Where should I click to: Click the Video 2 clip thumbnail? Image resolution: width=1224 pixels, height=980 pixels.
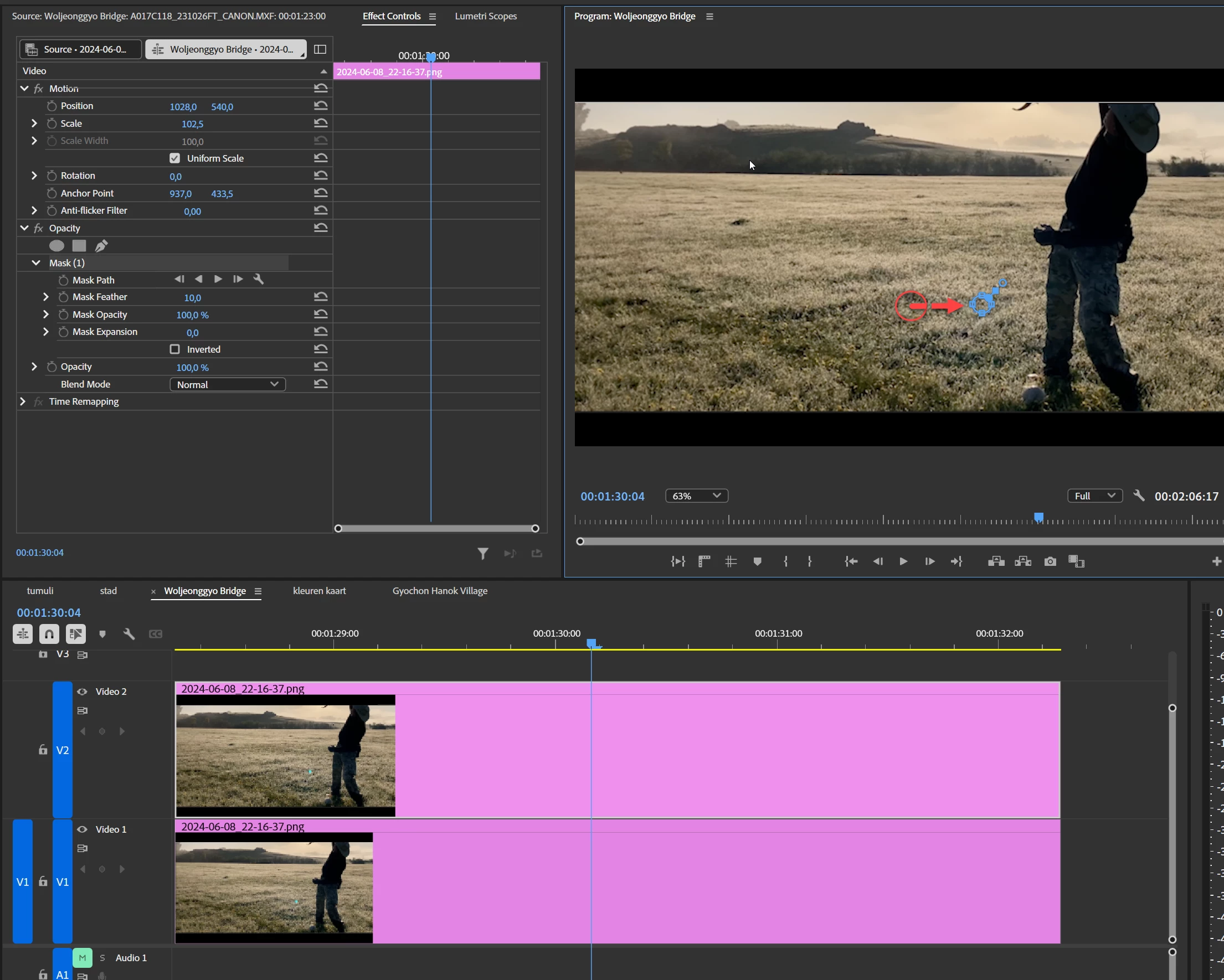click(x=285, y=755)
